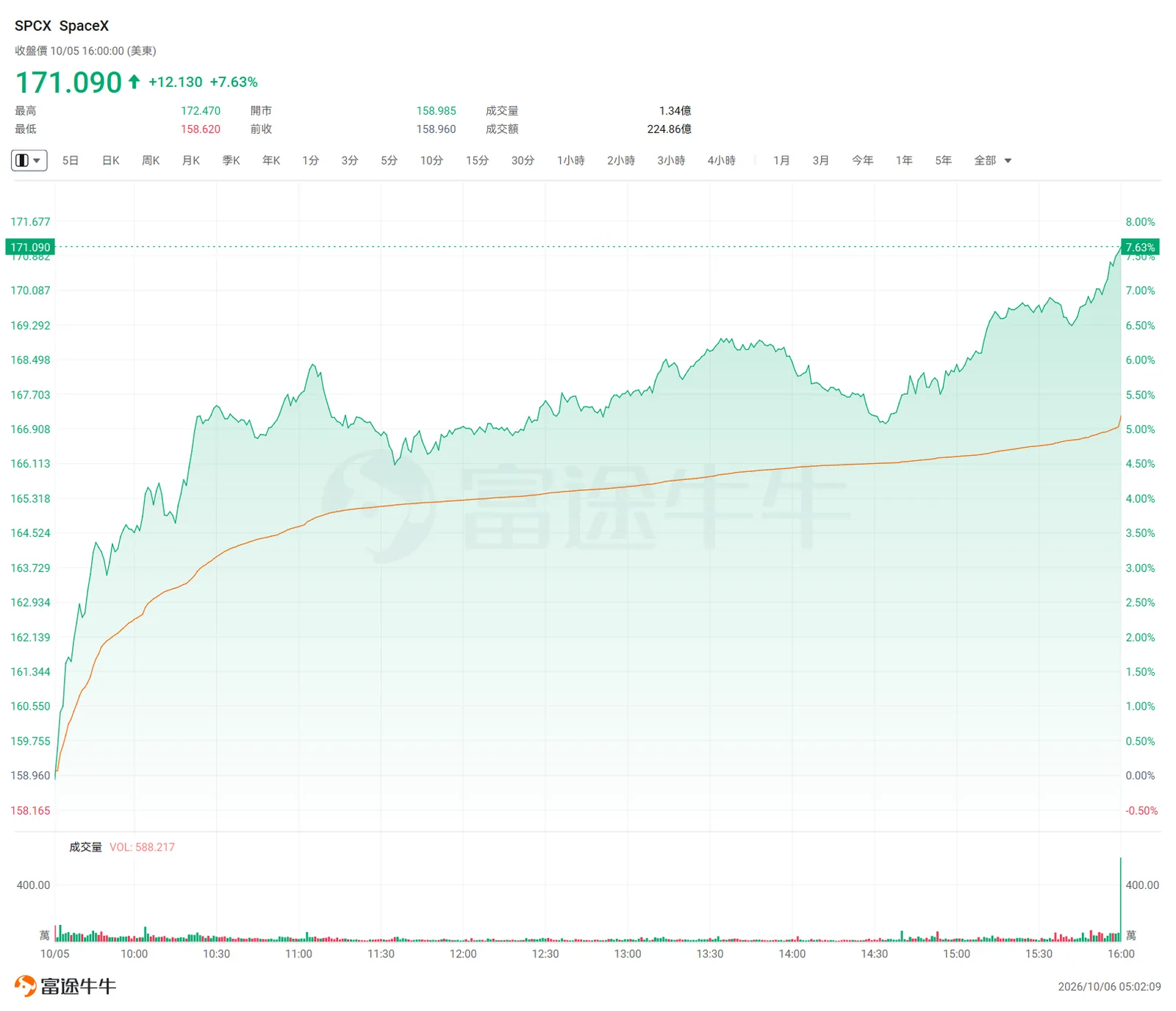Choose the 年K chart tab
The image size is (1176, 1011).
[x=271, y=160]
